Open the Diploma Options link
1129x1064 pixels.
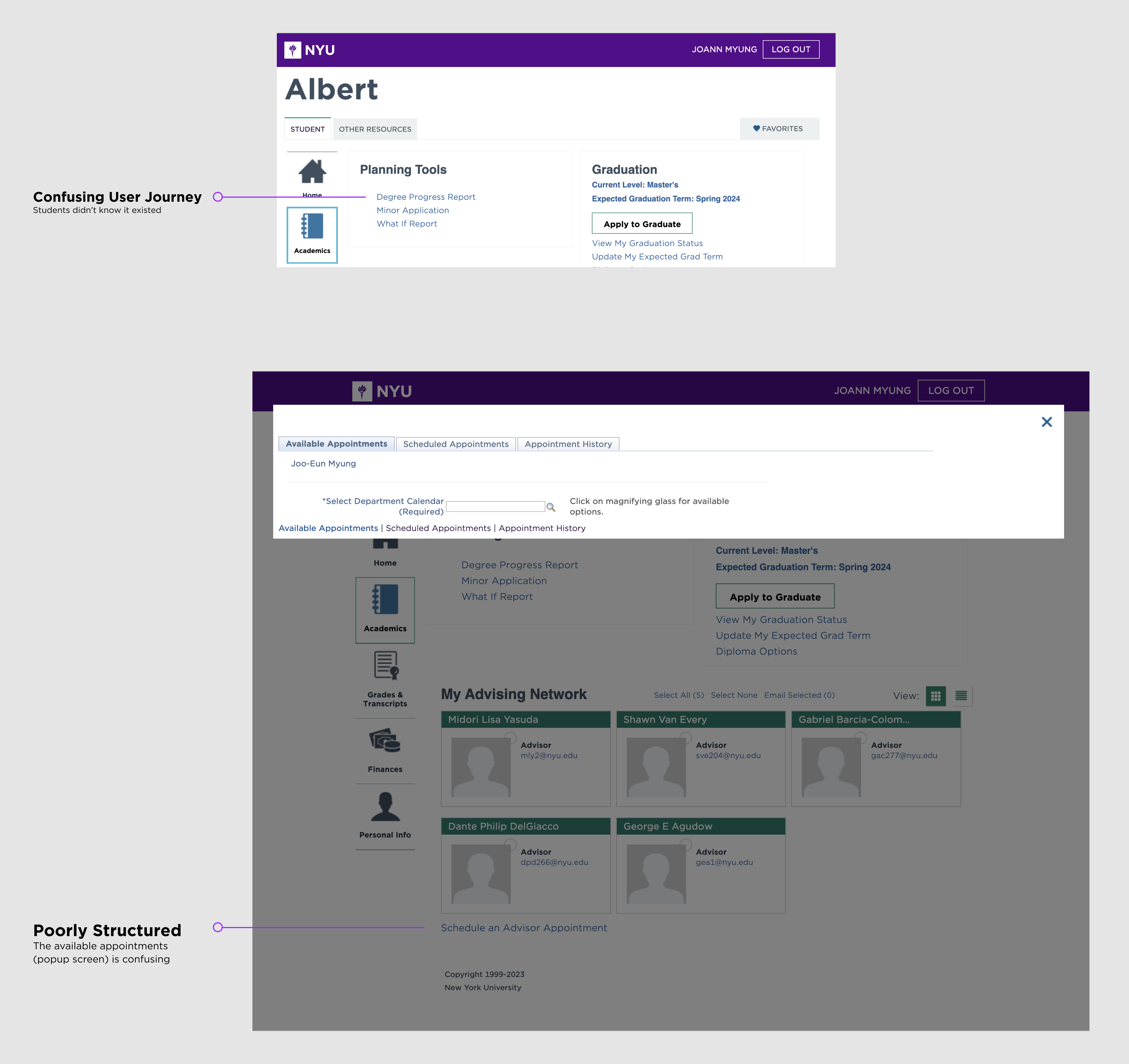click(756, 652)
